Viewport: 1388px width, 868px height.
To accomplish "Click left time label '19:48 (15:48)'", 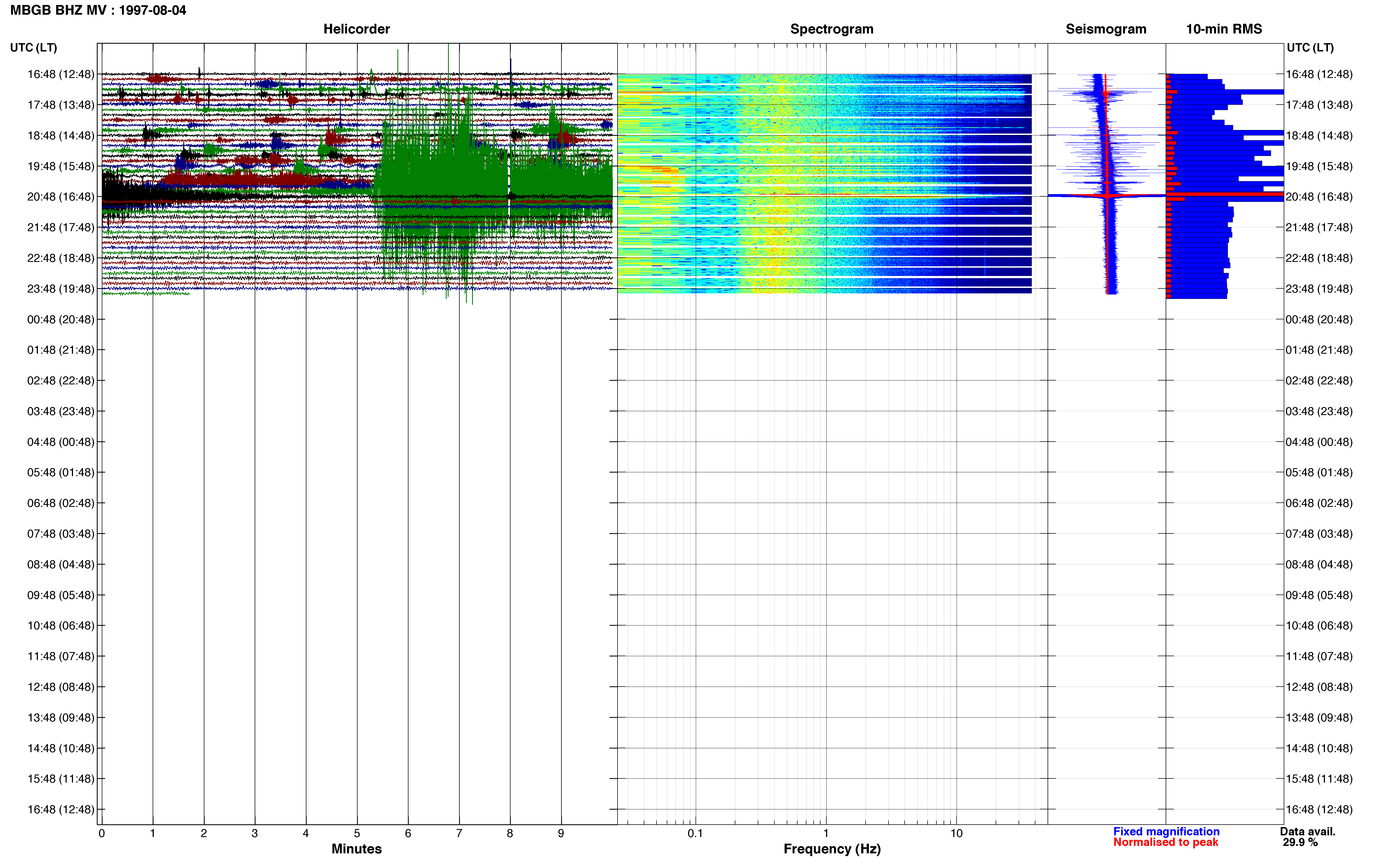I will pyautogui.click(x=61, y=166).
